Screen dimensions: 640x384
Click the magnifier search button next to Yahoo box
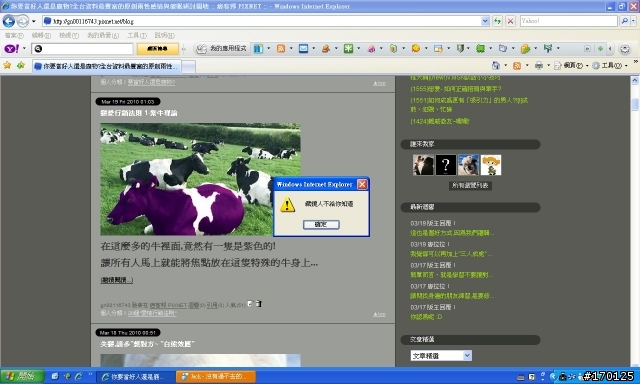[x=624, y=21]
